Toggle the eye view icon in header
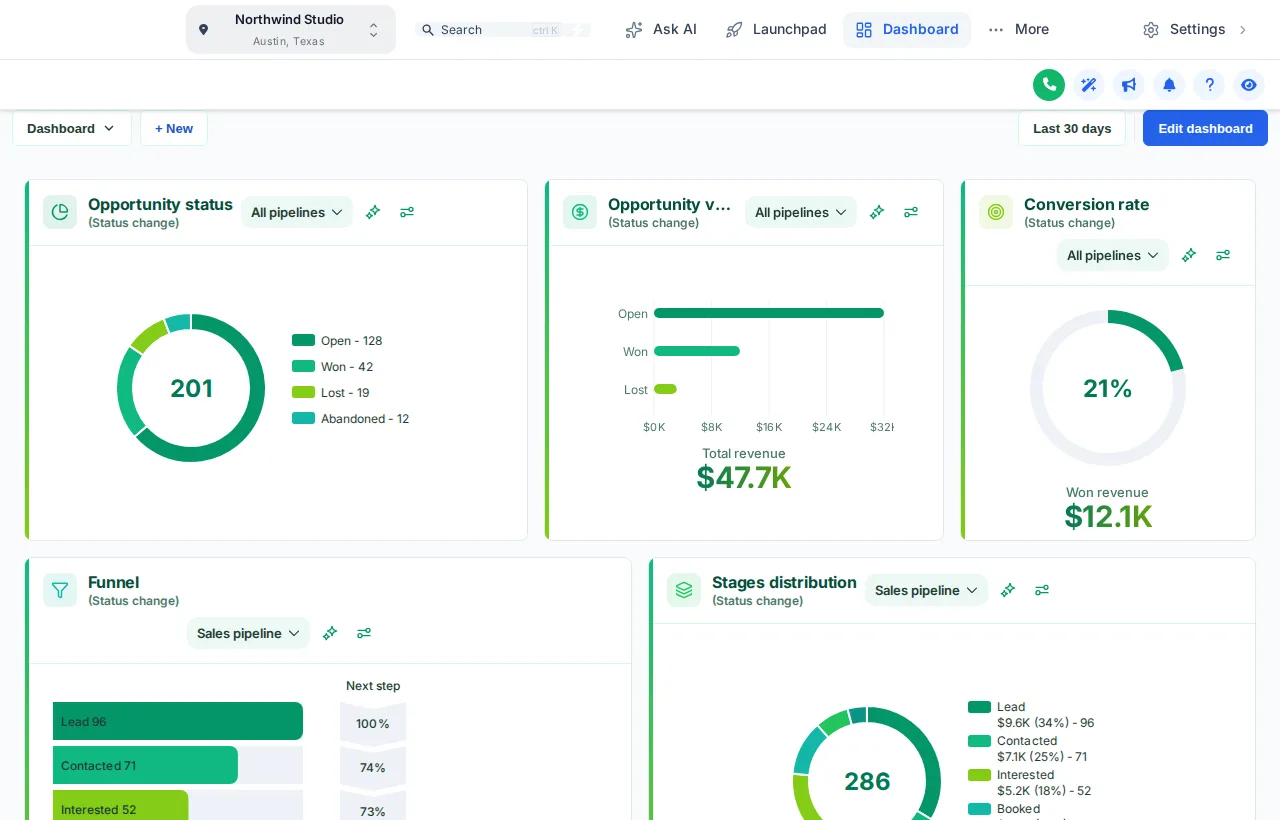This screenshot has width=1280, height=820. tap(1249, 85)
